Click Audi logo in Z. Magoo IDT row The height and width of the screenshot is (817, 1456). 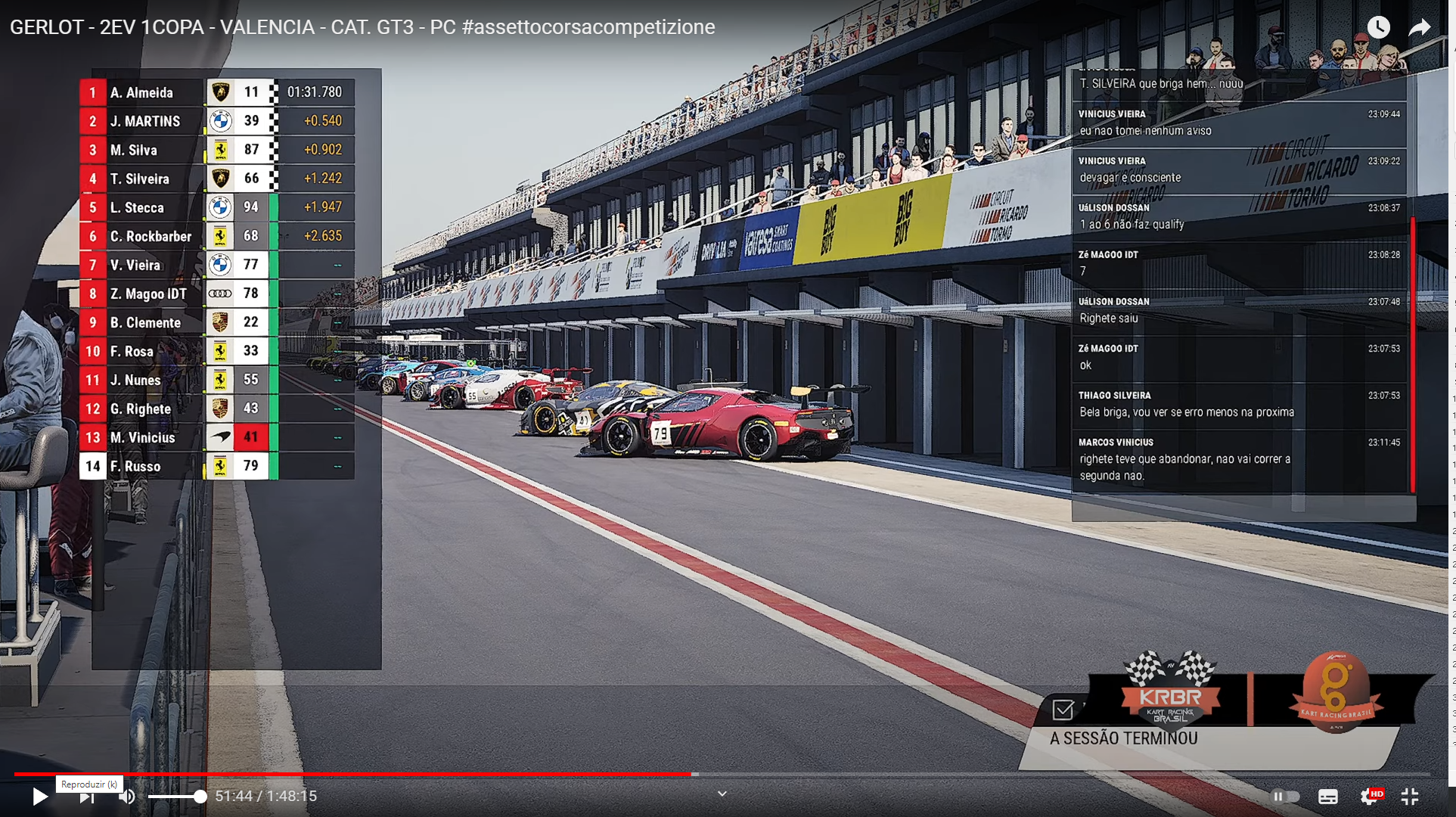click(220, 294)
